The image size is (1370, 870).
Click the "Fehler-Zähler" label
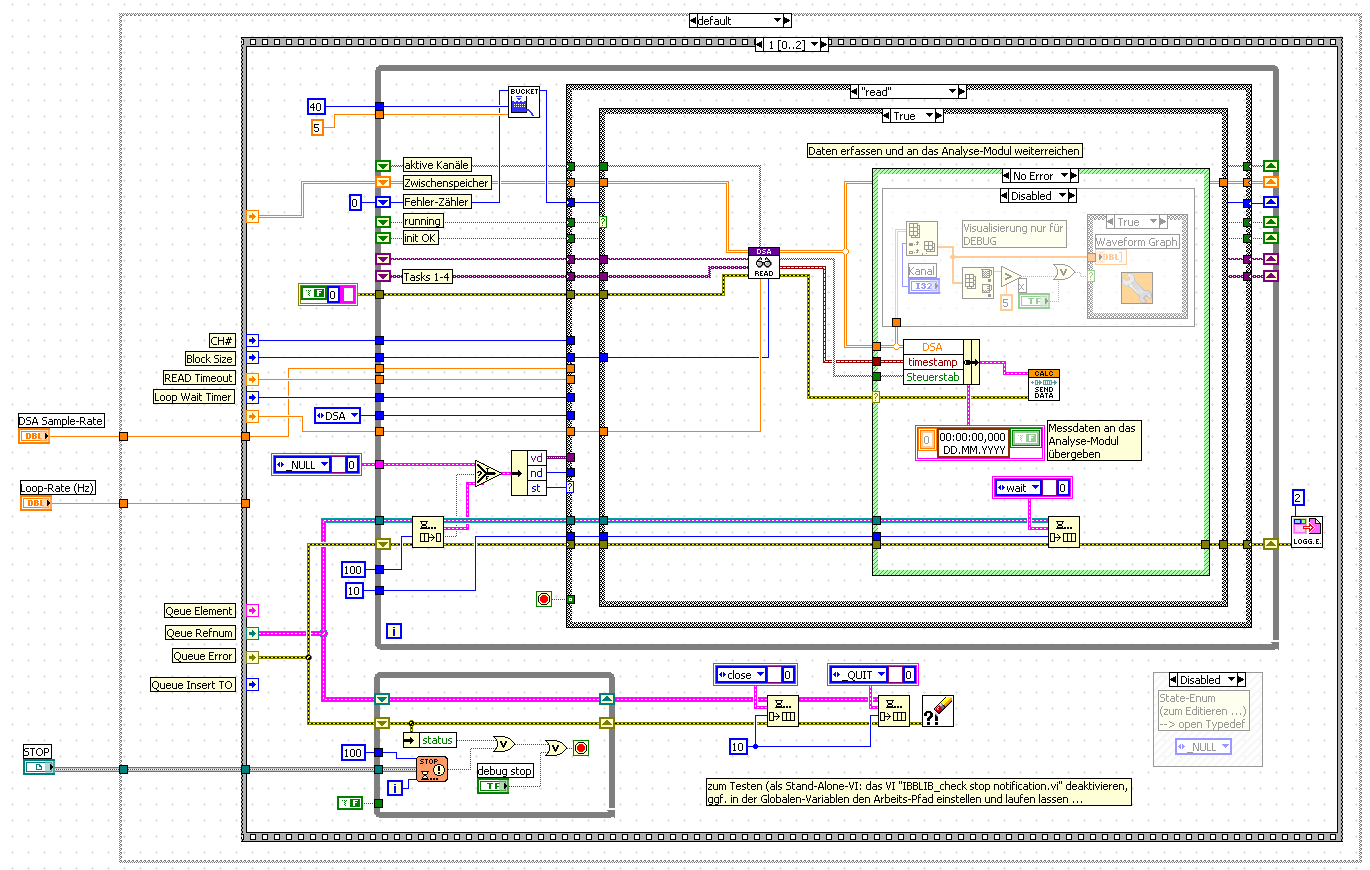[436, 202]
